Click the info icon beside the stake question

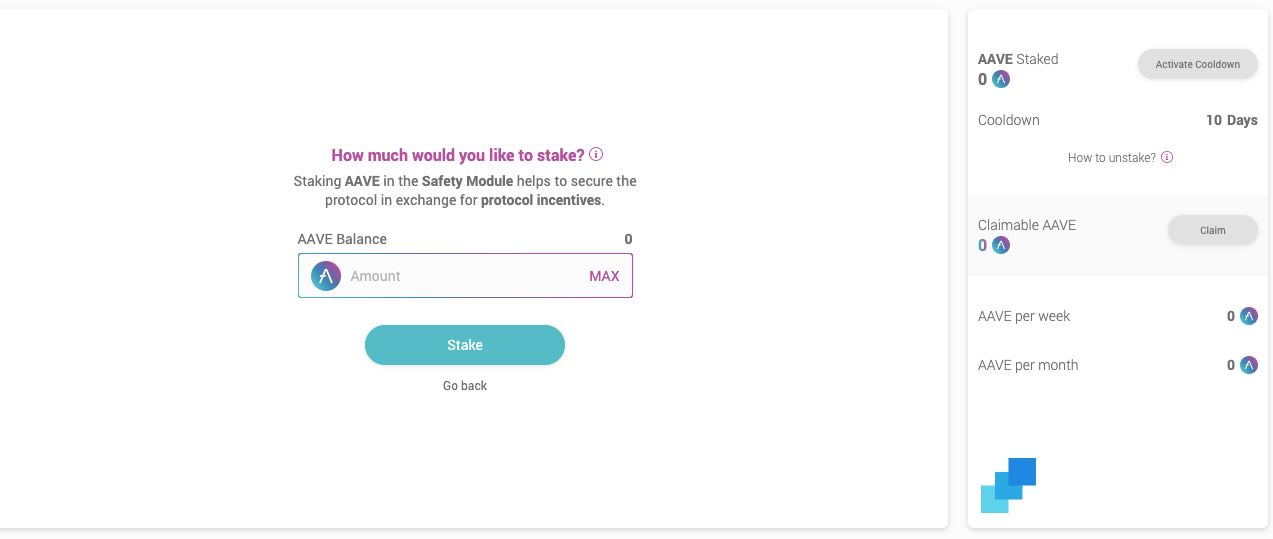pyautogui.click(x=596, y=155)
